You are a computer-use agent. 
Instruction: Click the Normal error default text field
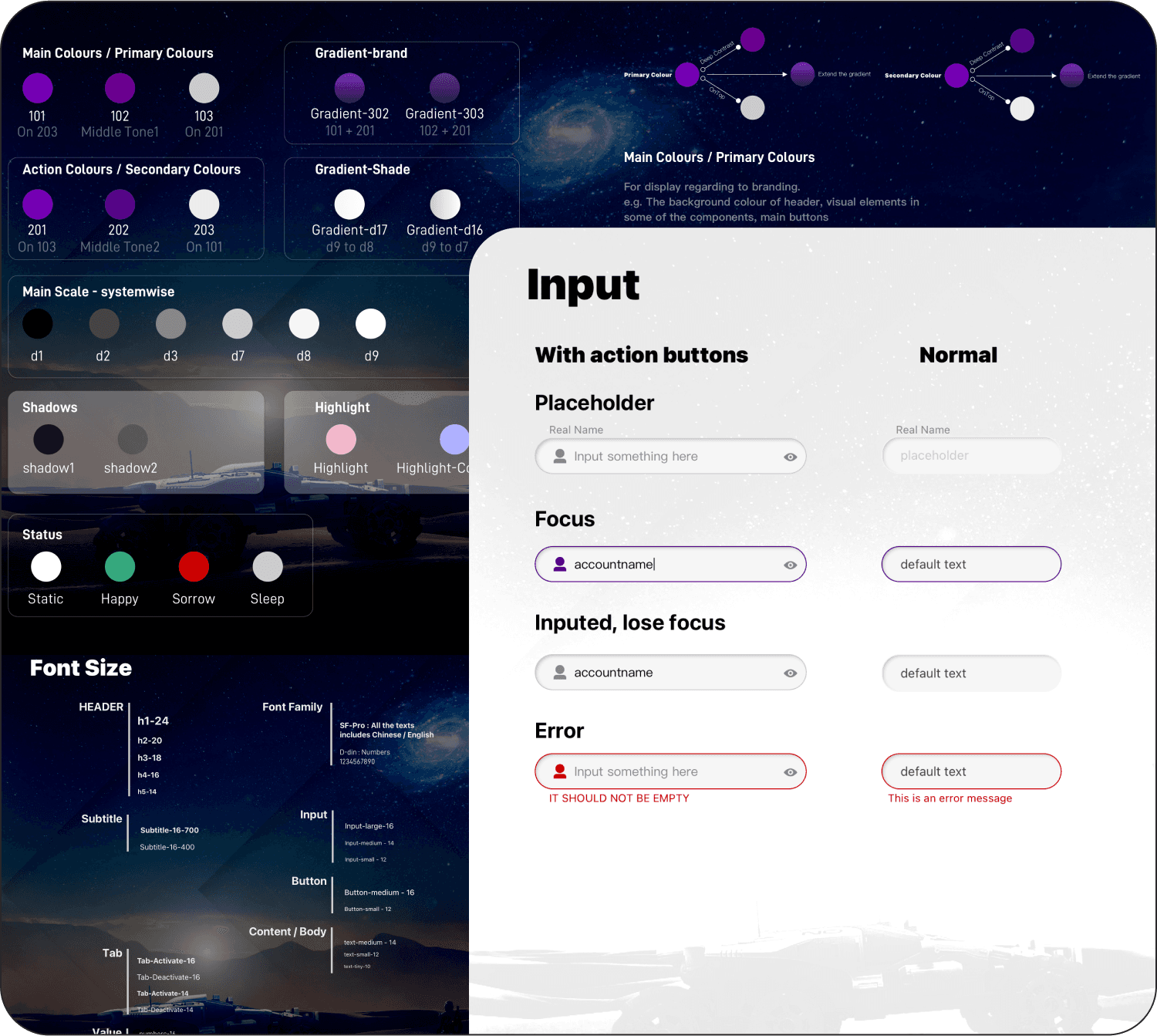(972, 771)
